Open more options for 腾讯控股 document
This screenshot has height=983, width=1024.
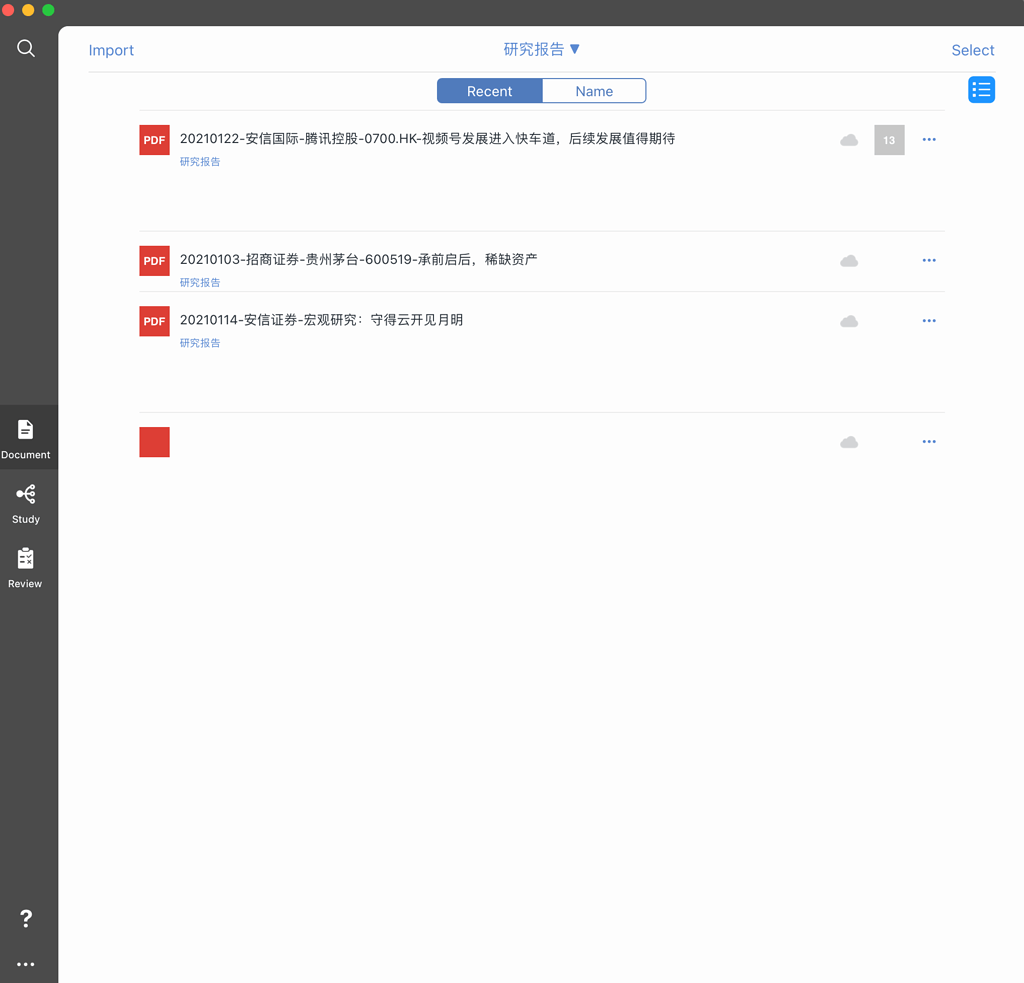(929, 140)
